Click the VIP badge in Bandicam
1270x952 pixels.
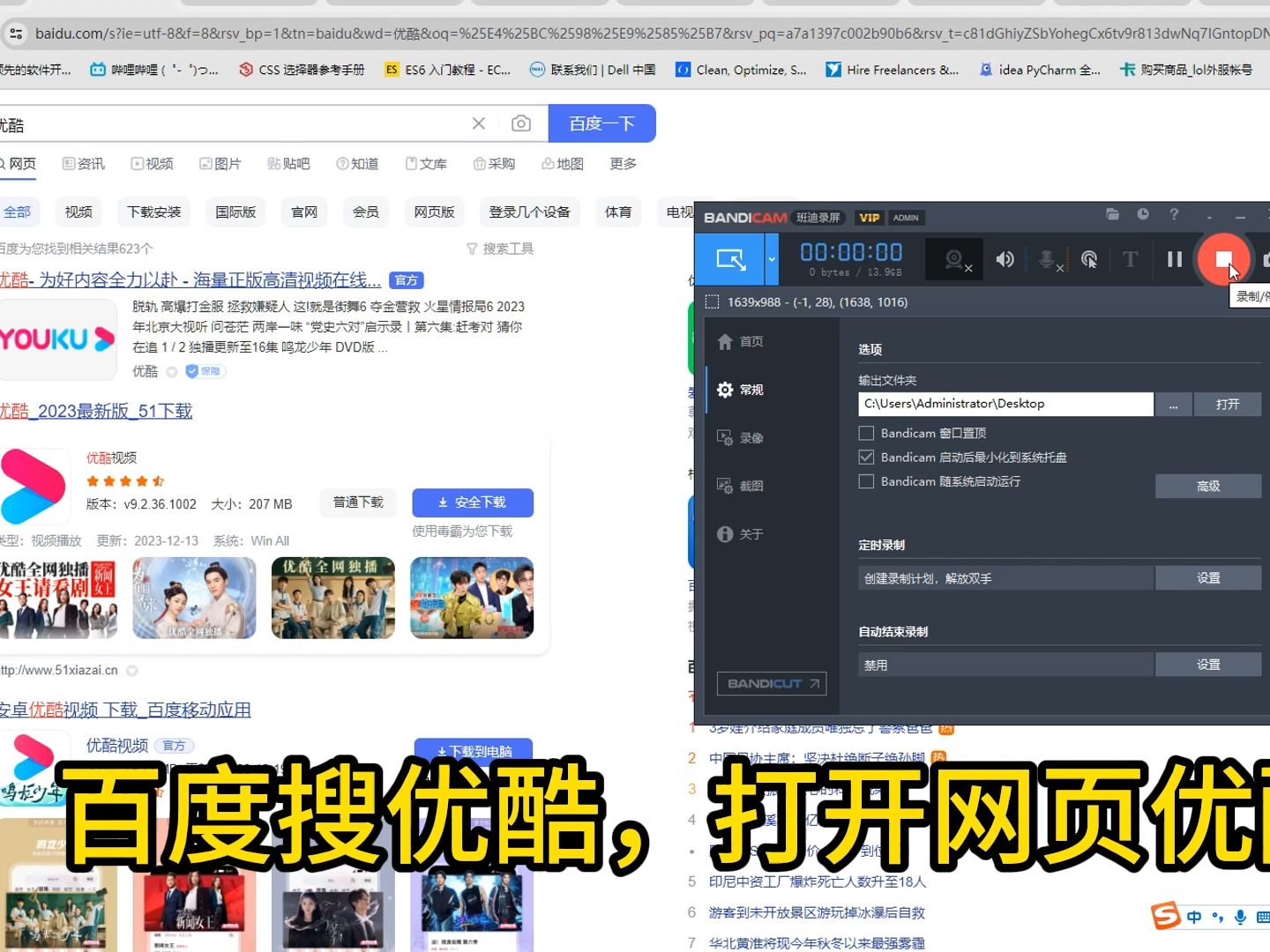pyautogui.click(x=870, y=218)
